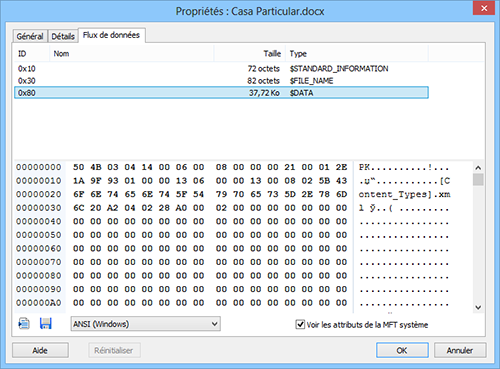Viewport: 500px width, 369px height.
Task: Select the Flux de données tab
Action: pyautogui.click(x=111, y=35)
